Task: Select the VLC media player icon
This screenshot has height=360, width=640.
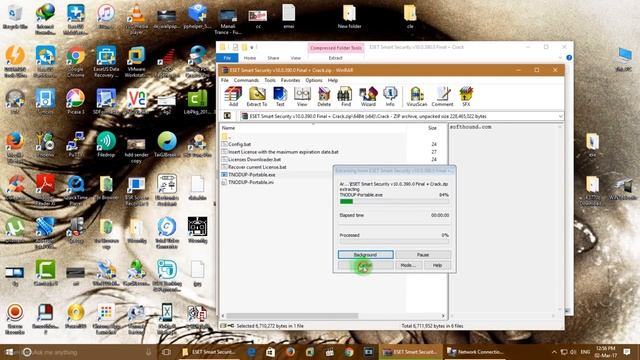Action: point(136,20)
